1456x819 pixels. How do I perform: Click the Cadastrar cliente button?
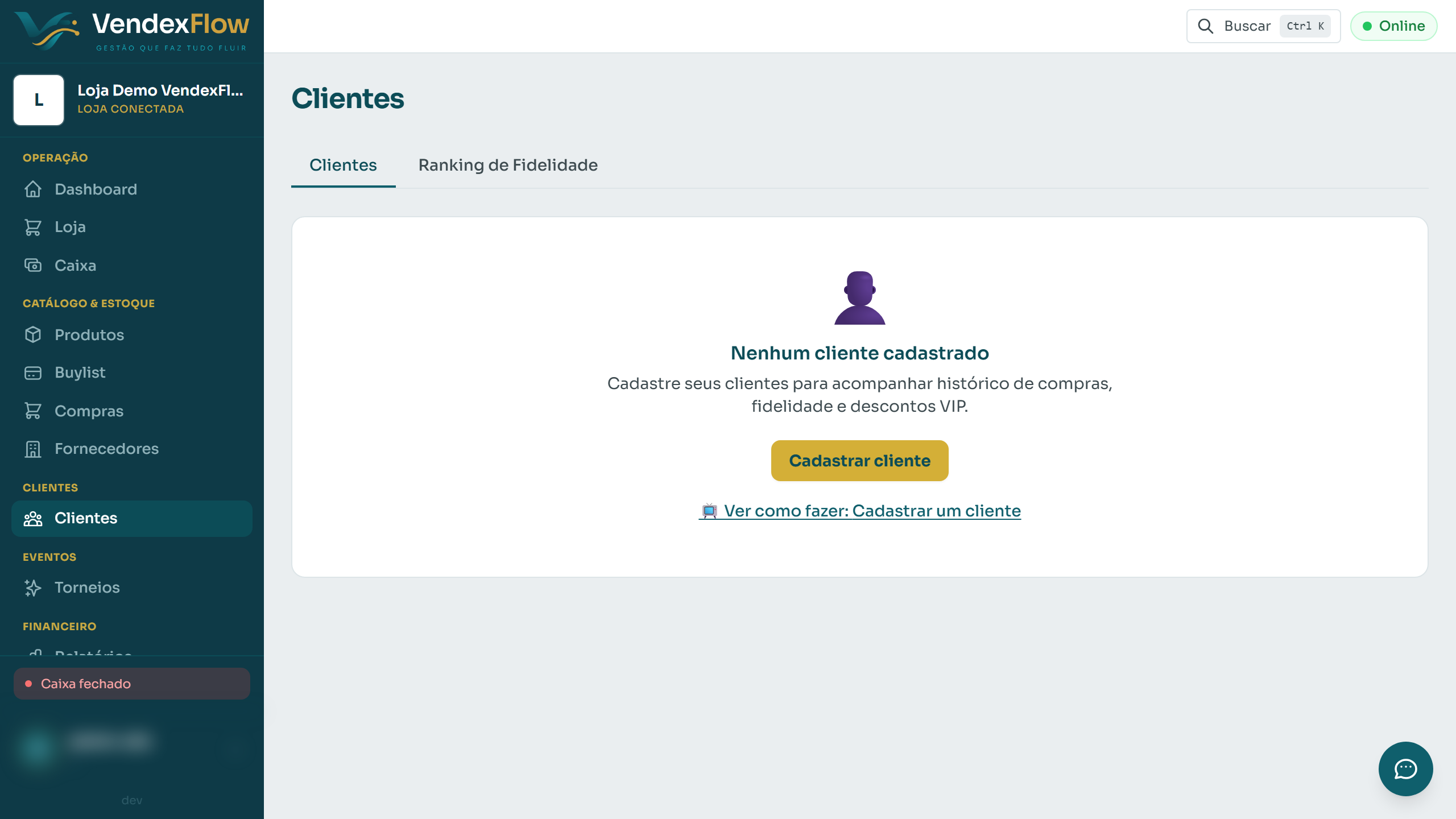(859, 461)
